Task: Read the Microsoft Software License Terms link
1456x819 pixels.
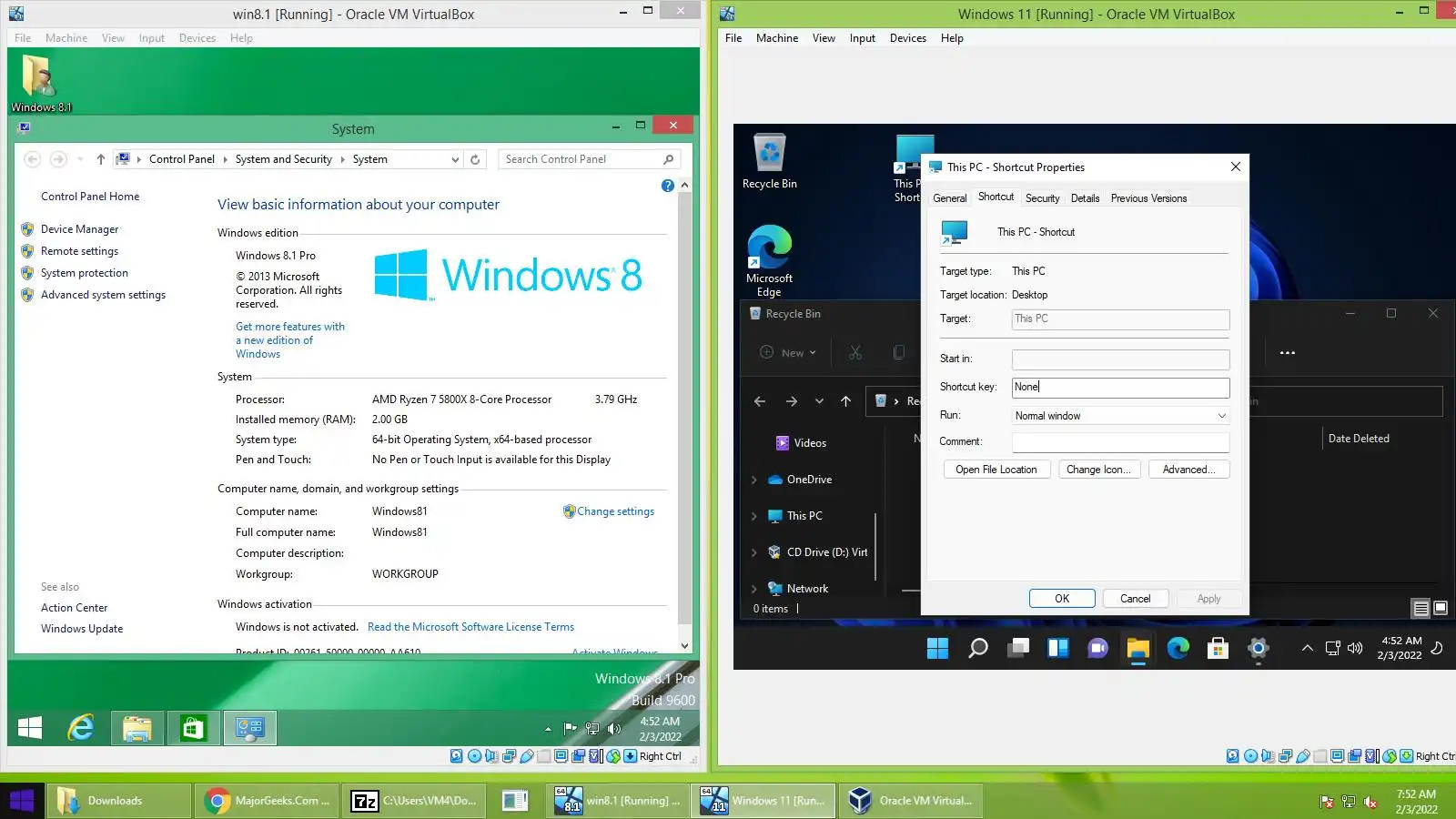Action: coord(470,627)
